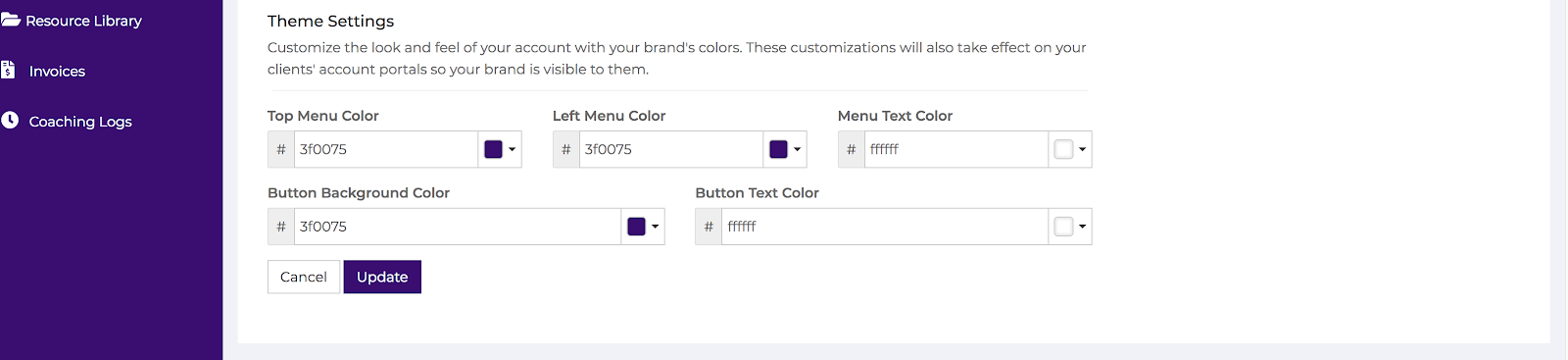The image size is (1568, 360).
Task: Expand Button Text Color dropdown arrow
Action: (1082, 228)
